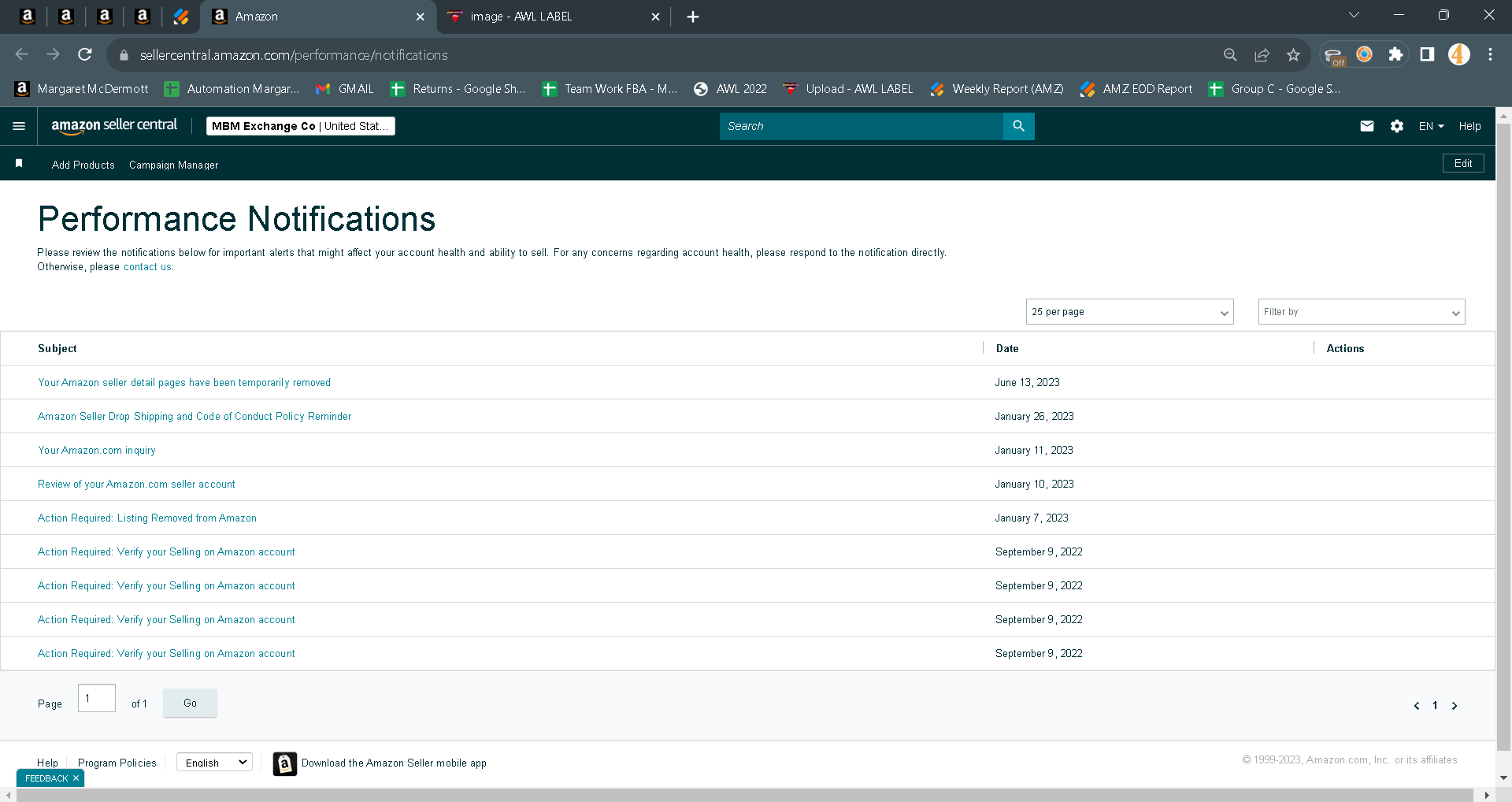Click the site lock icon in address bar

(123, 55)
